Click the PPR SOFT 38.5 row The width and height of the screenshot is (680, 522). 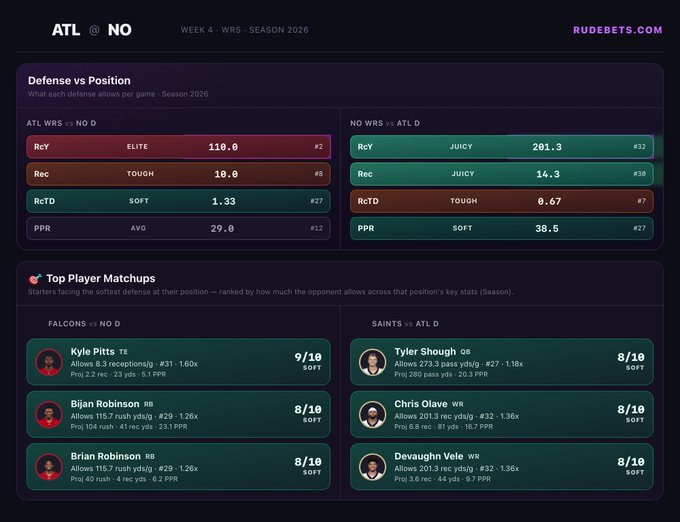coord(502,228)
